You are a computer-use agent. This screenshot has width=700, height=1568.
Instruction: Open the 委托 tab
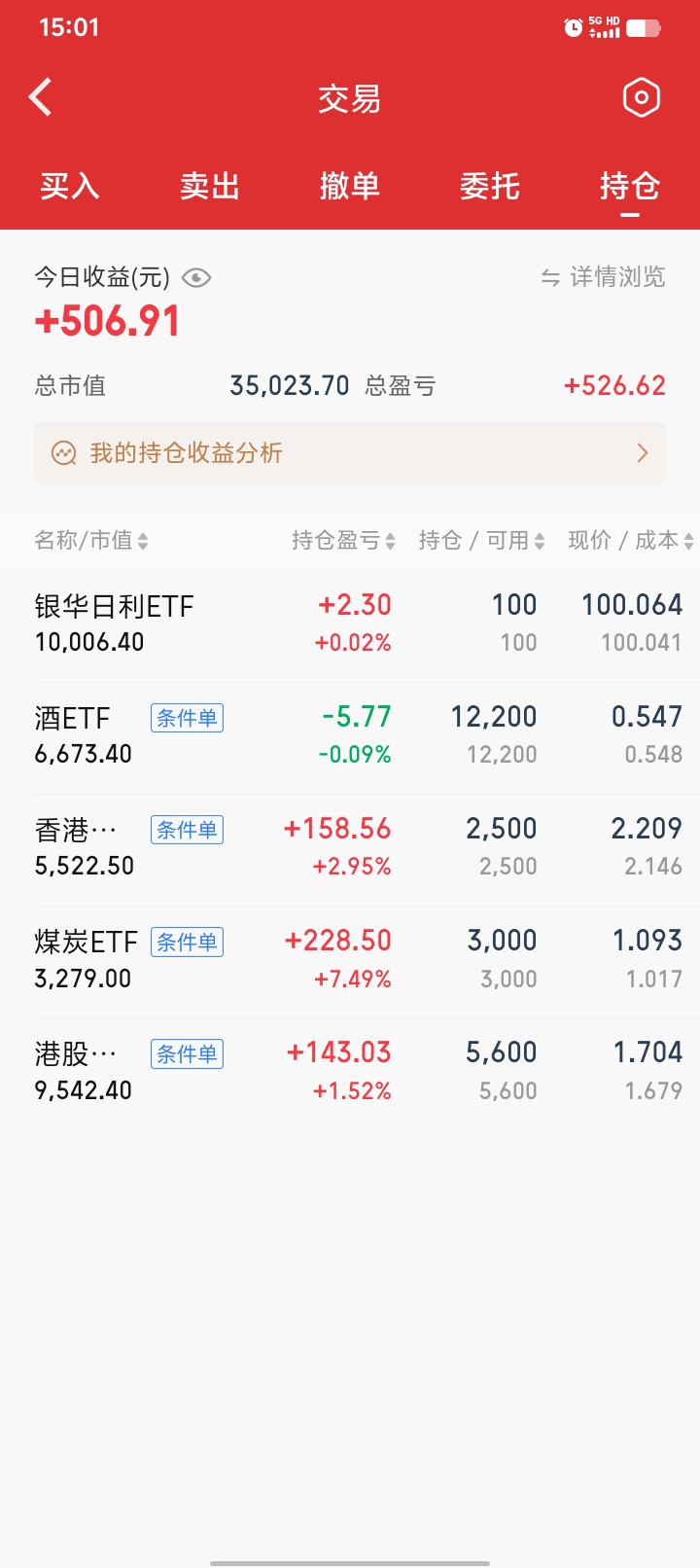[x=490, y=186]
